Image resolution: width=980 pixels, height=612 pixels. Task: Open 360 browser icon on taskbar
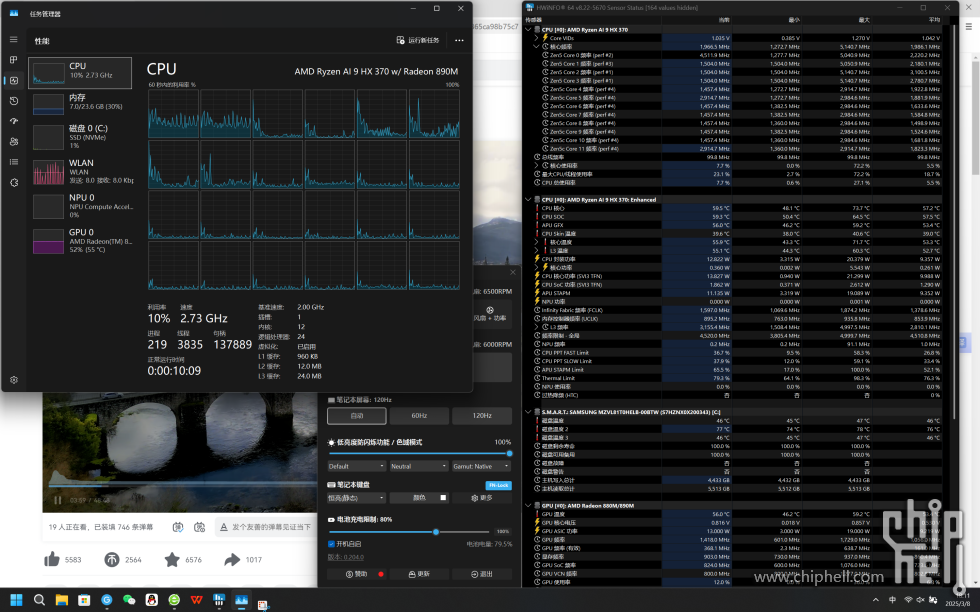pyautogui.click(x=174, y=600)
